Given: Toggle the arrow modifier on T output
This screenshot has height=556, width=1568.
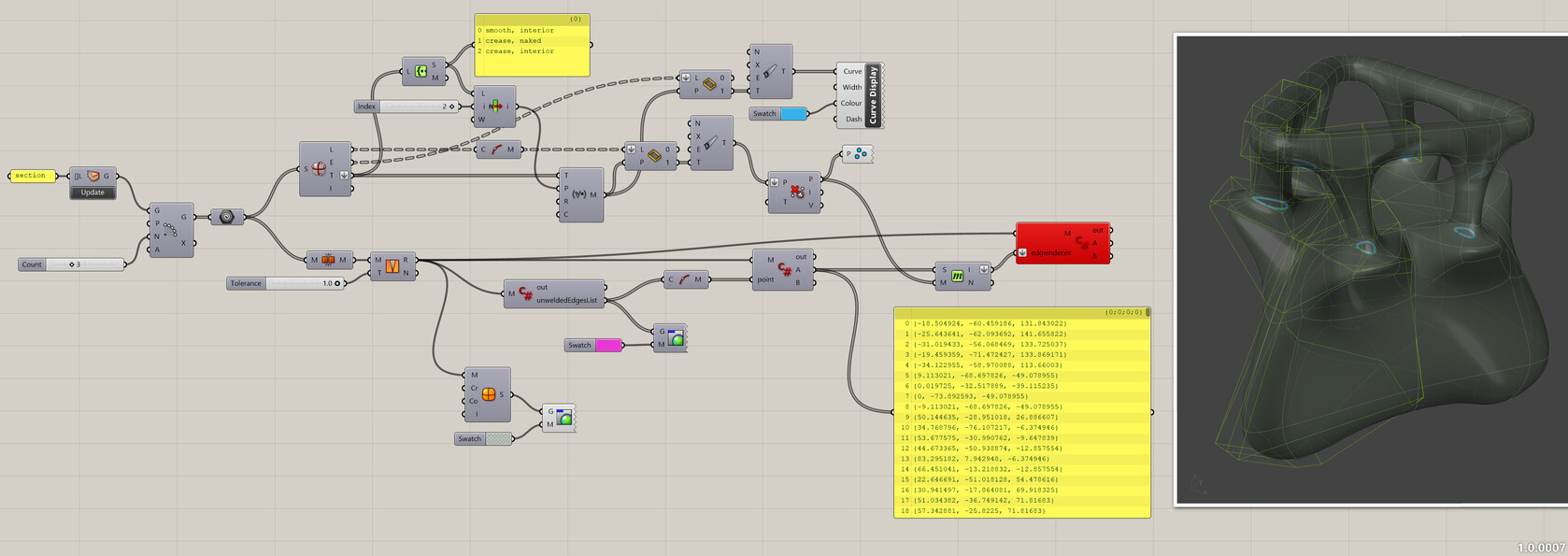Looking at the screenshot, I should (x=344, y=175).
